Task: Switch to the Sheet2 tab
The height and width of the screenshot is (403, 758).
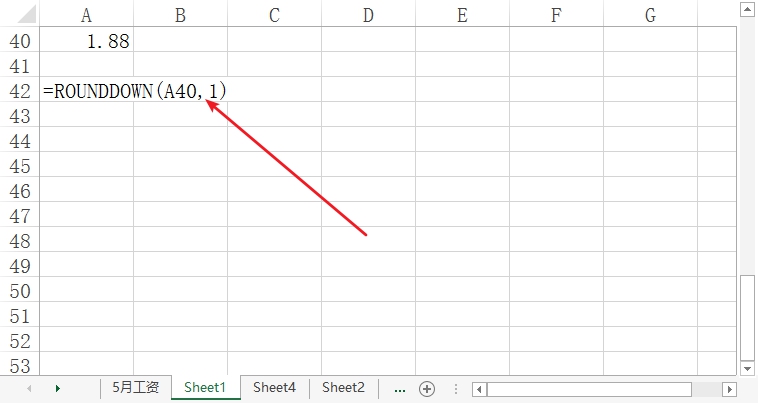Action: (x=343, y=388)
